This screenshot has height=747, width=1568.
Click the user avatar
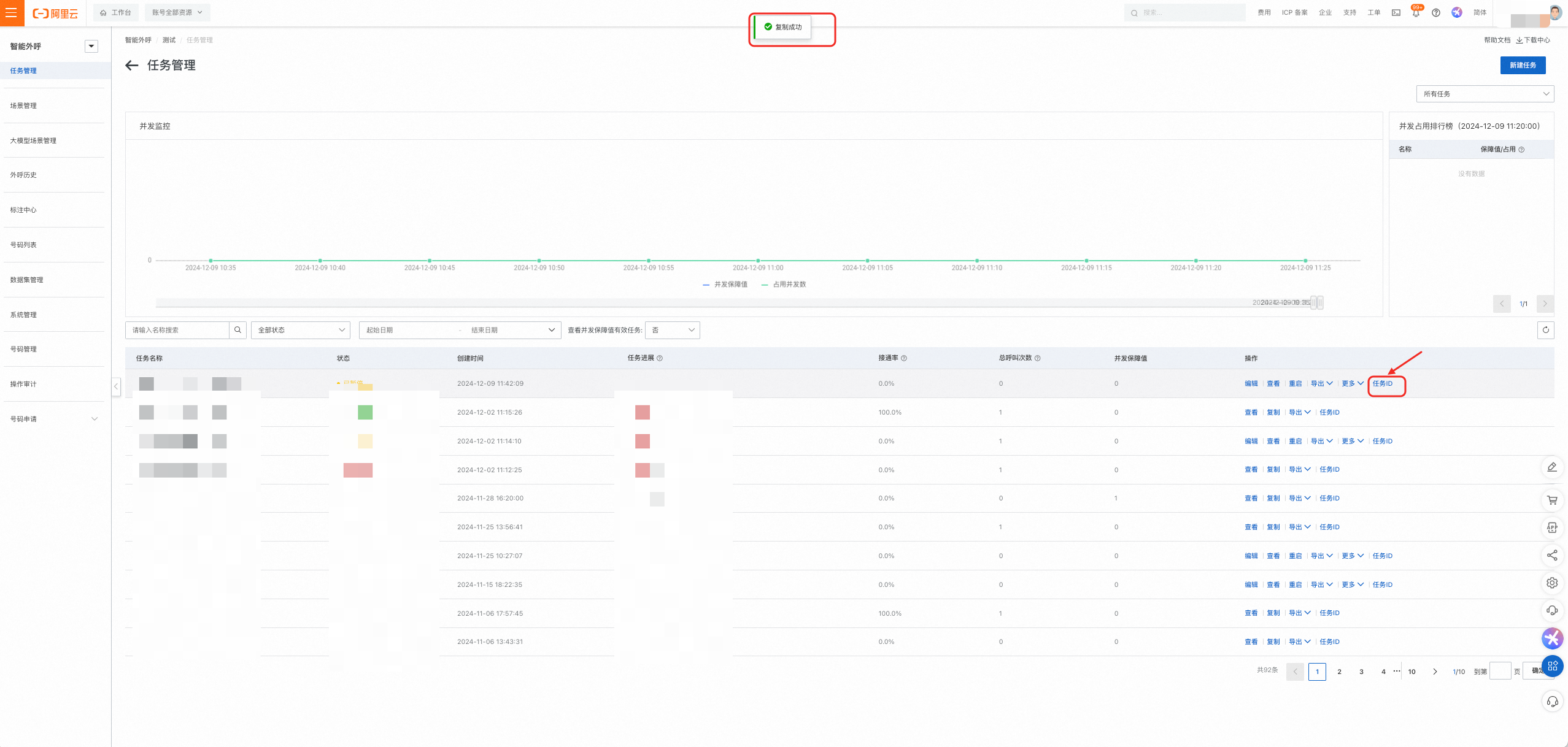(x=1555, y=12)
